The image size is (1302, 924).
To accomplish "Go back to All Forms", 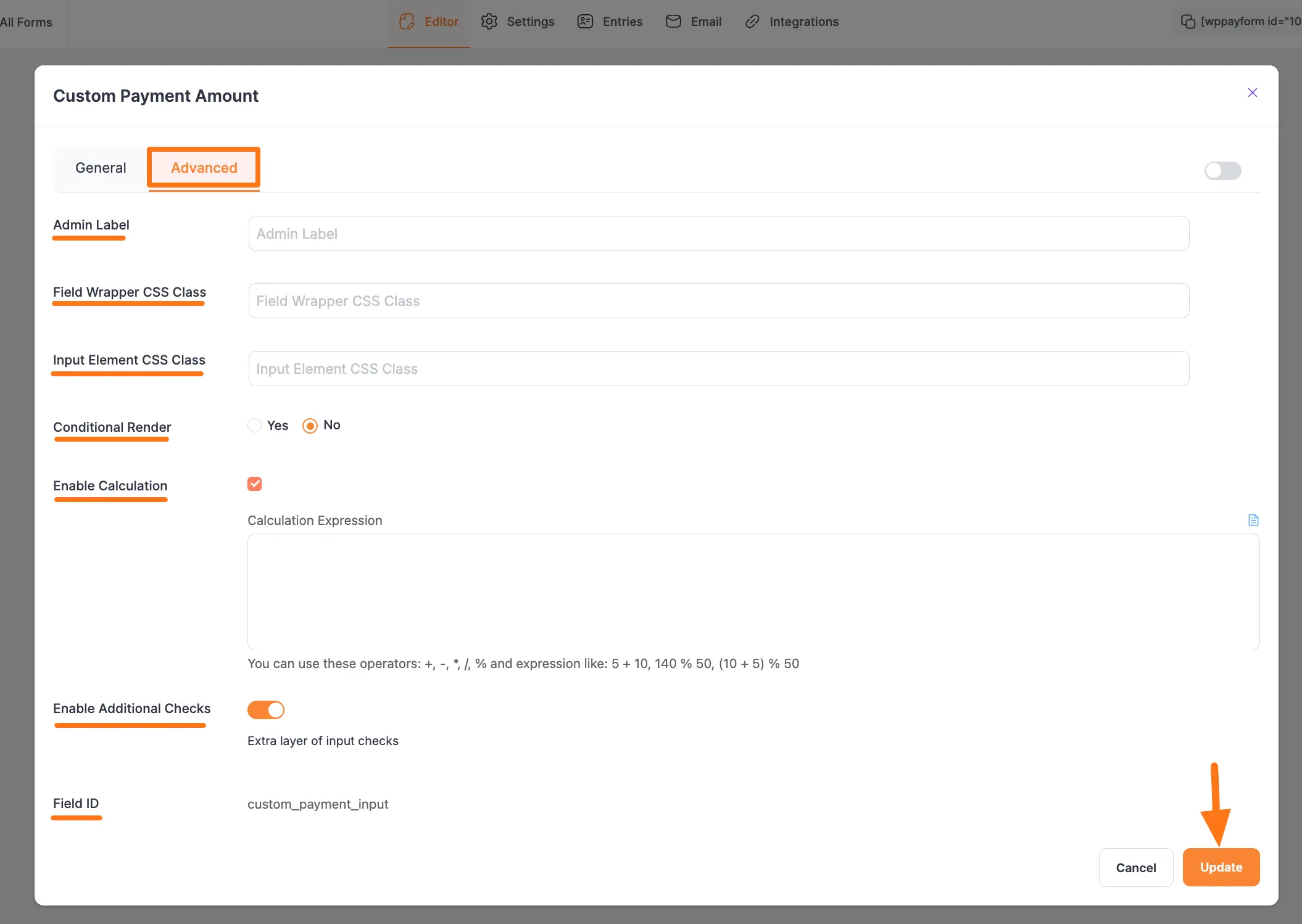I will coord(27,22).
